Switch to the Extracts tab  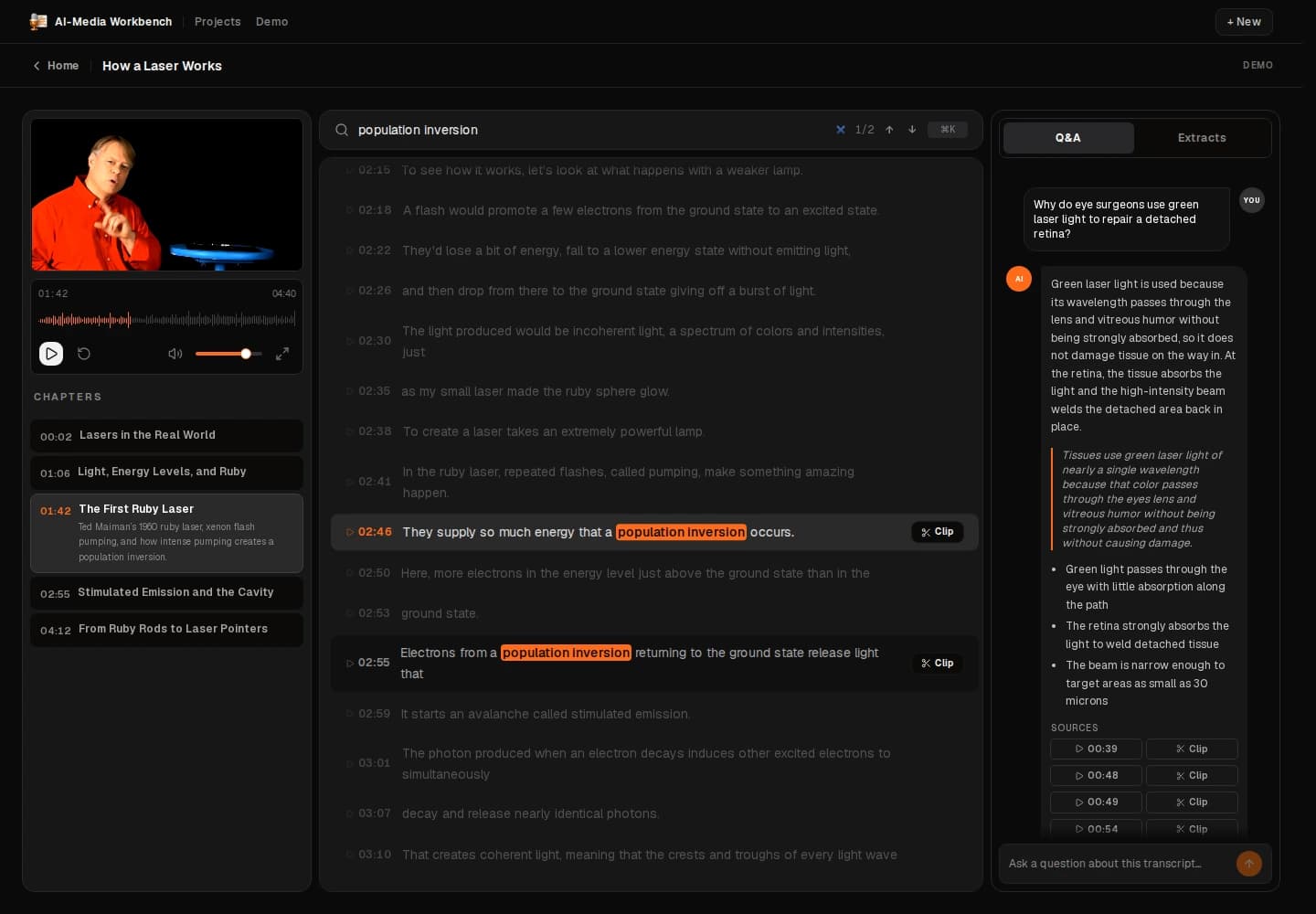(x=1202, y=138)
